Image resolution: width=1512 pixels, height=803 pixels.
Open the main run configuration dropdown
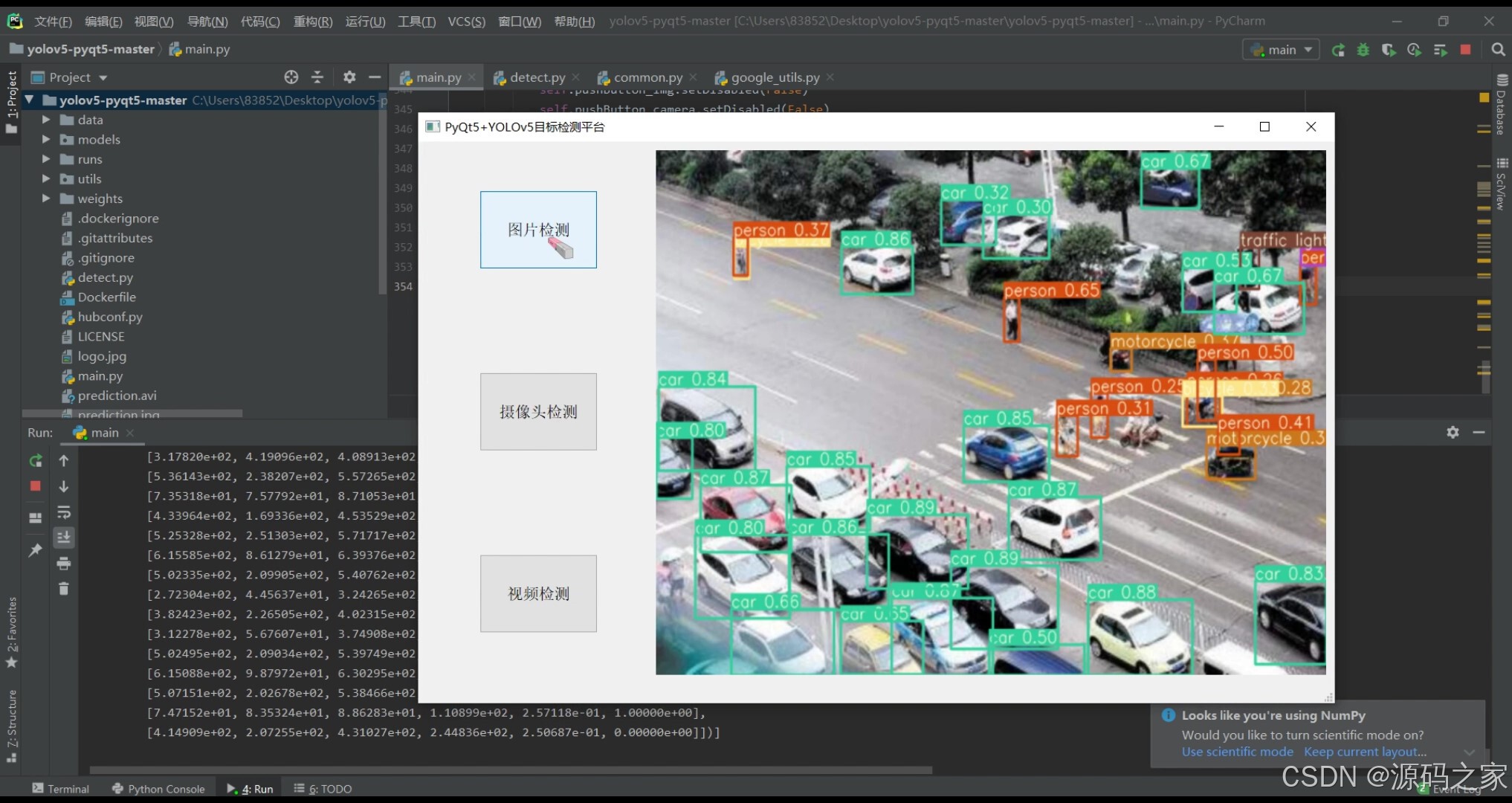1282,50
